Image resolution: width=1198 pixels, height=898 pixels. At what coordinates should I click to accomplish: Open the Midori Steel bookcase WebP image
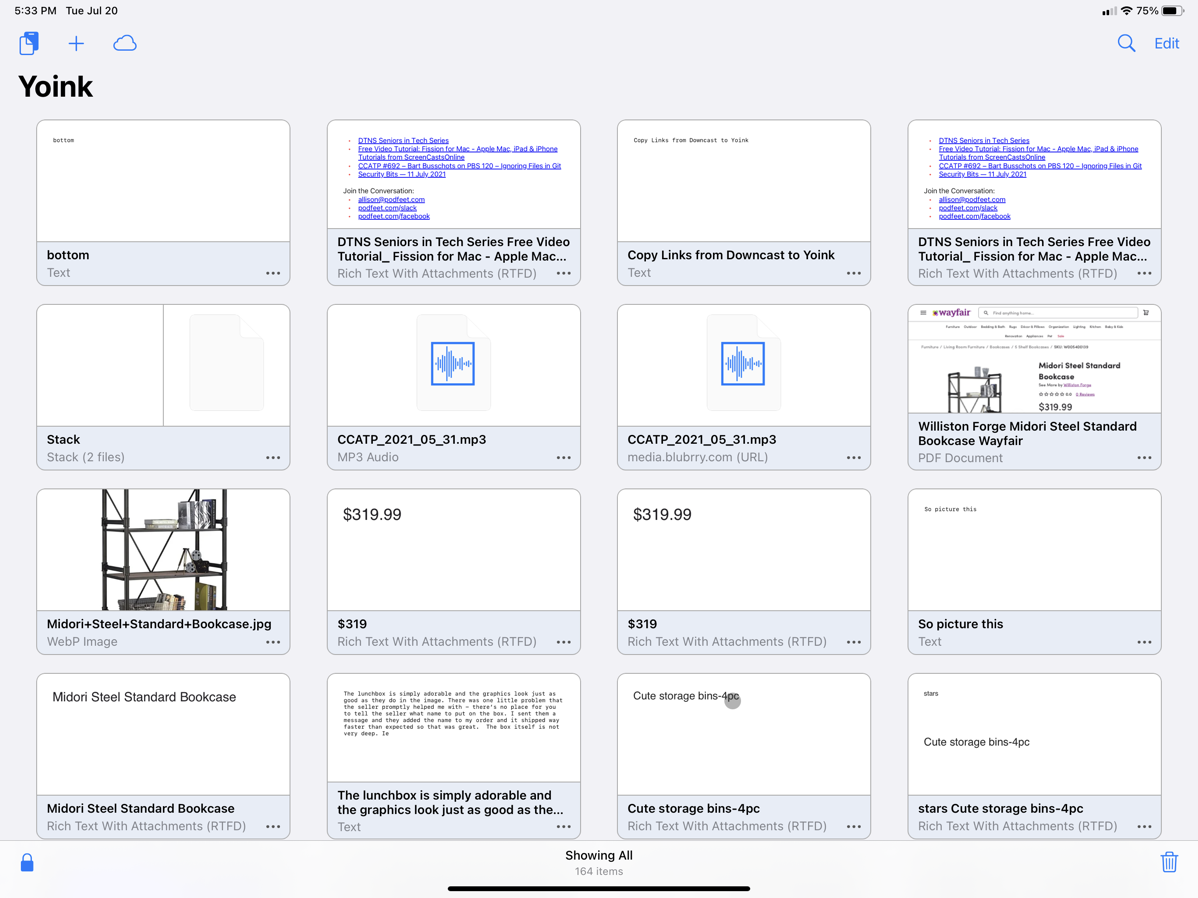coord(163,550)
